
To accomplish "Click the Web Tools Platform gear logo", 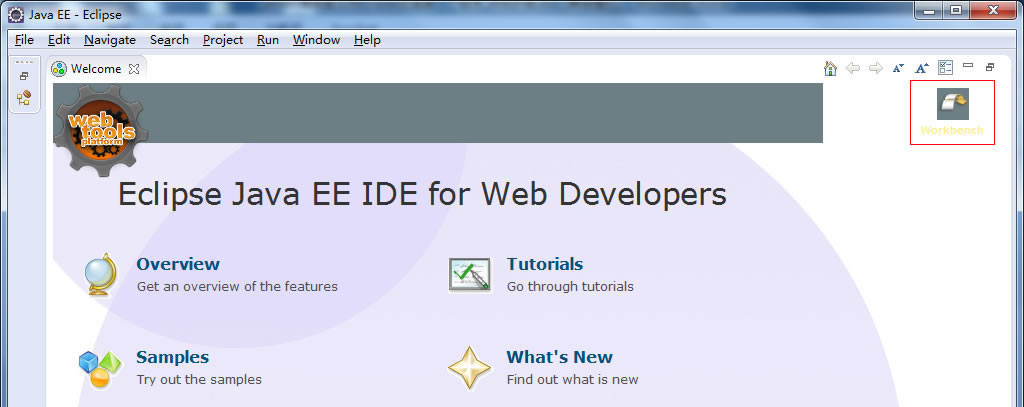I will [x=101, y=131].
